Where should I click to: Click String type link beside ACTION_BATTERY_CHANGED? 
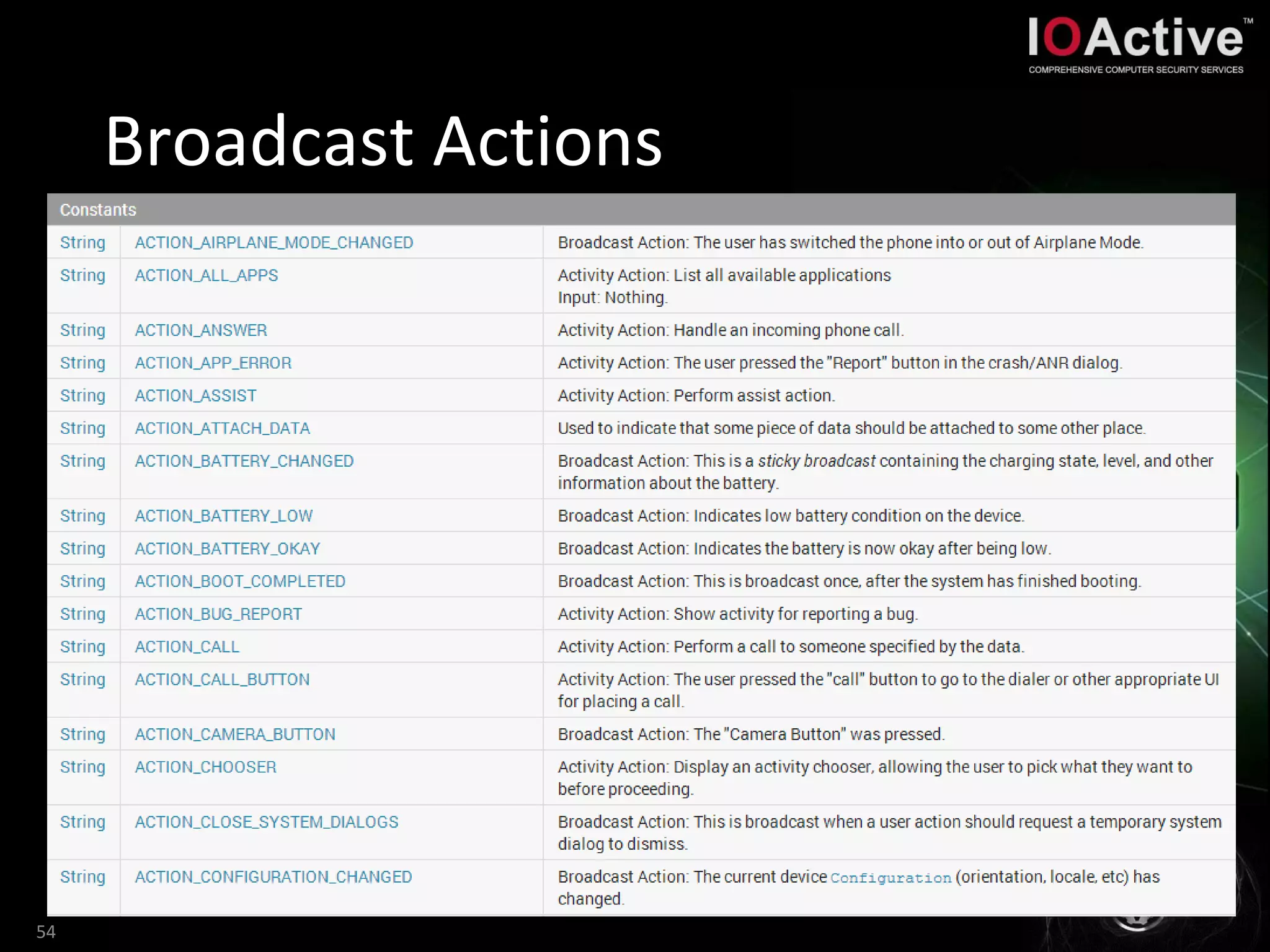pos(82,462)
